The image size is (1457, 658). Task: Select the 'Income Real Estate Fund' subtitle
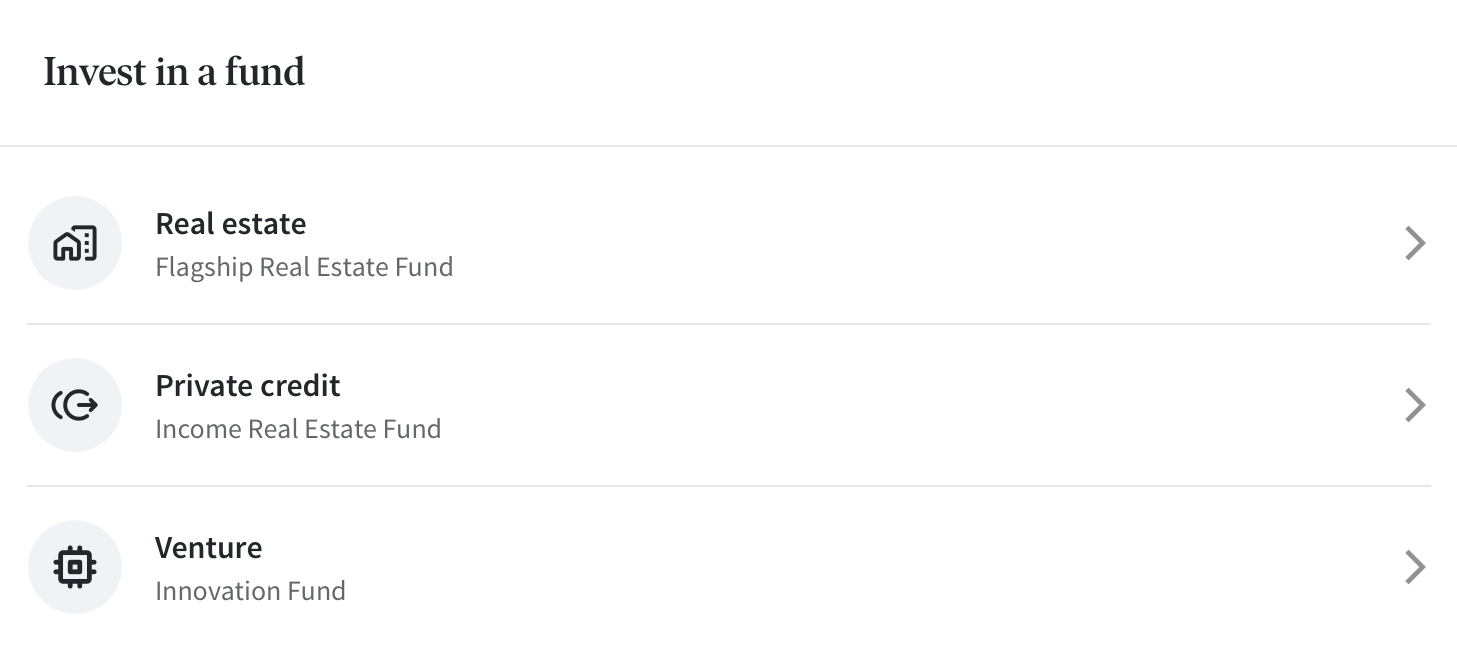point(298,429)
